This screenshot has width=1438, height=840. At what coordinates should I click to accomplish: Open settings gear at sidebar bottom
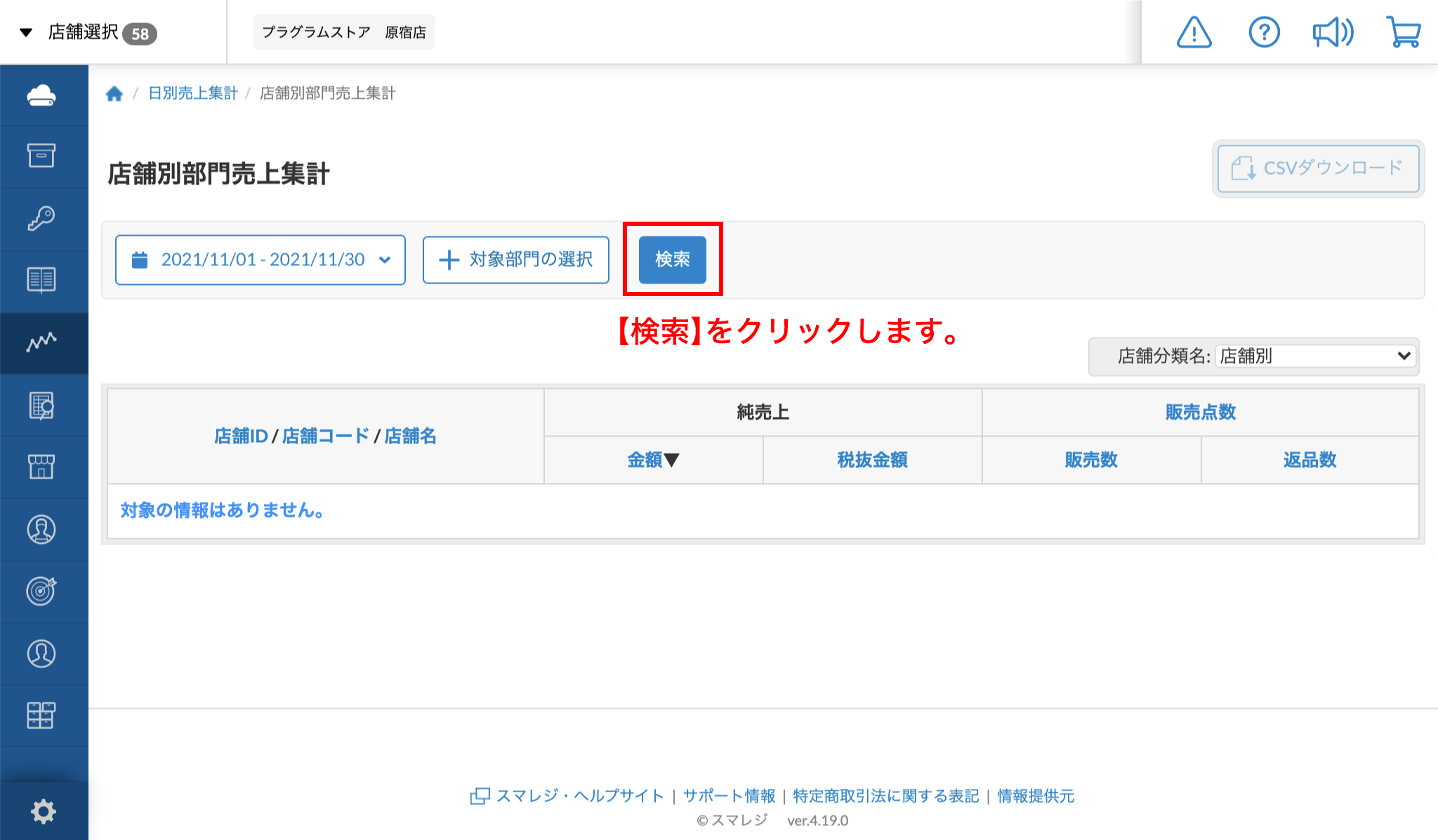[x=43, y=811]
